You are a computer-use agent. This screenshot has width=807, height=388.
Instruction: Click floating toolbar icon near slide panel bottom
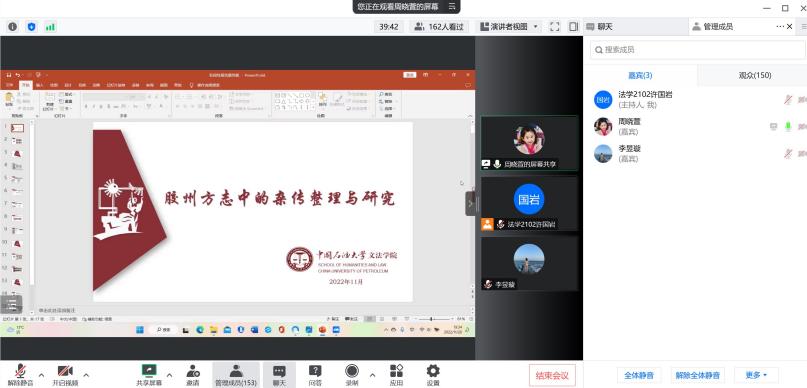click(11, 304)
